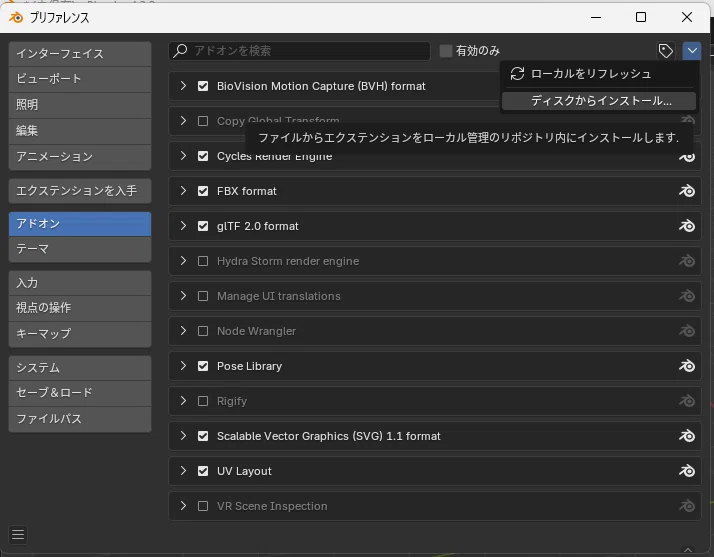Open the 視点の操作 tab

tap(80, 308)
